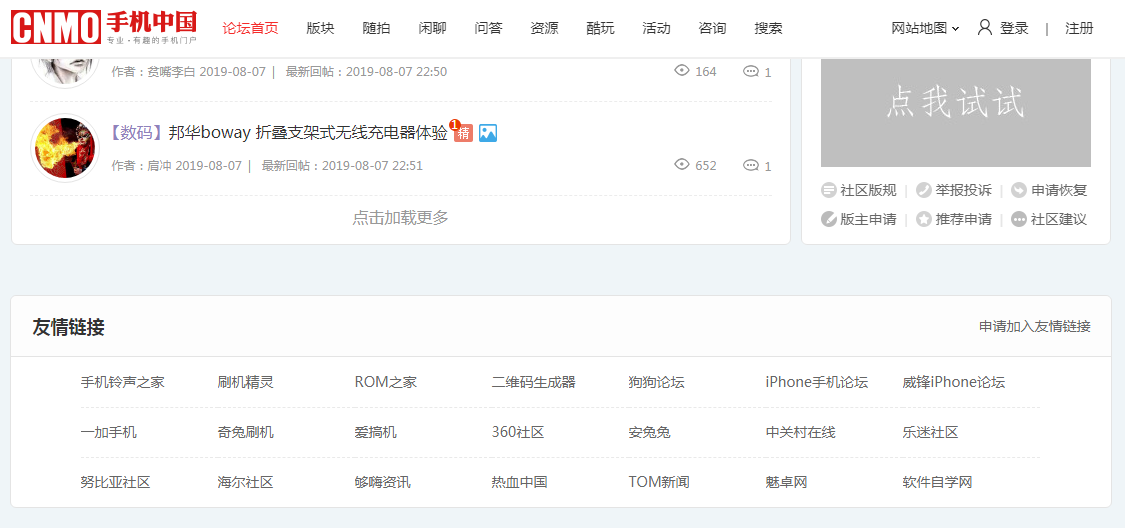Open 爱搞机 friend link
The width and height of the screenshot is (1125, 528).
[x=375, y=433]
